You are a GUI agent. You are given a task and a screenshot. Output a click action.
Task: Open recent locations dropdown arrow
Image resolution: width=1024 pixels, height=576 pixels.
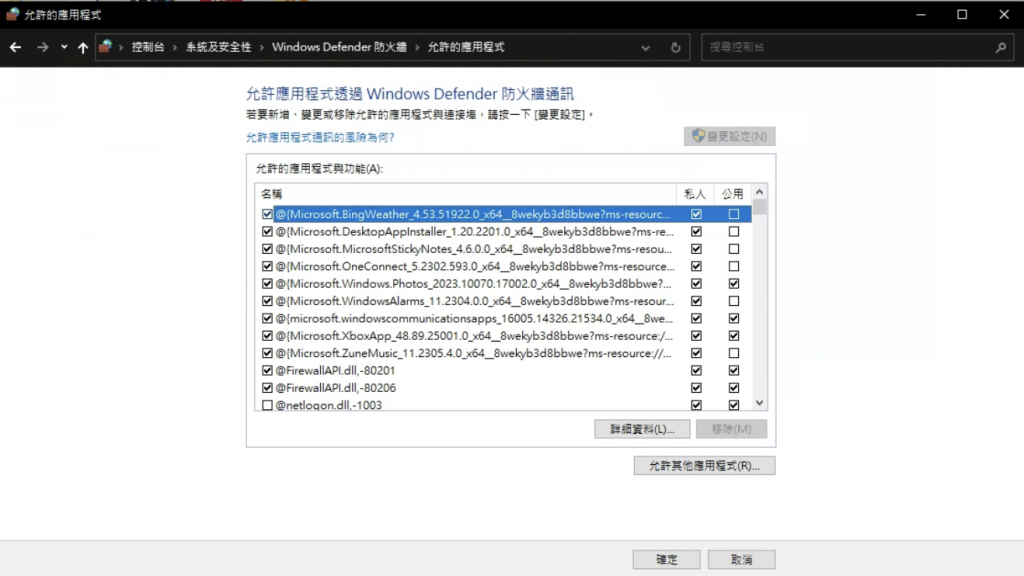point(64,47)
